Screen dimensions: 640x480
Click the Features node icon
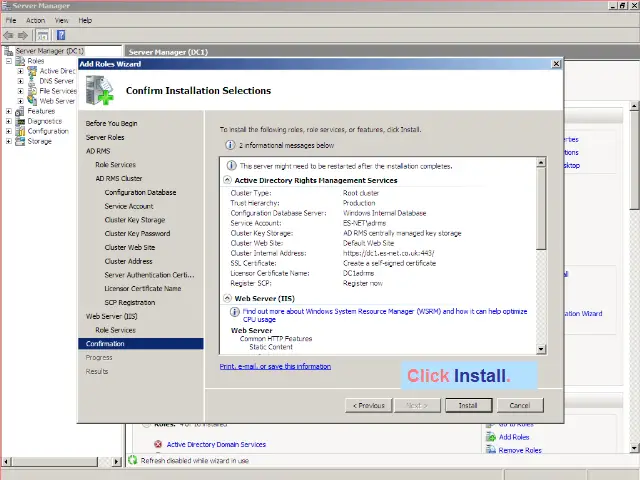click(x=20, y=111)
